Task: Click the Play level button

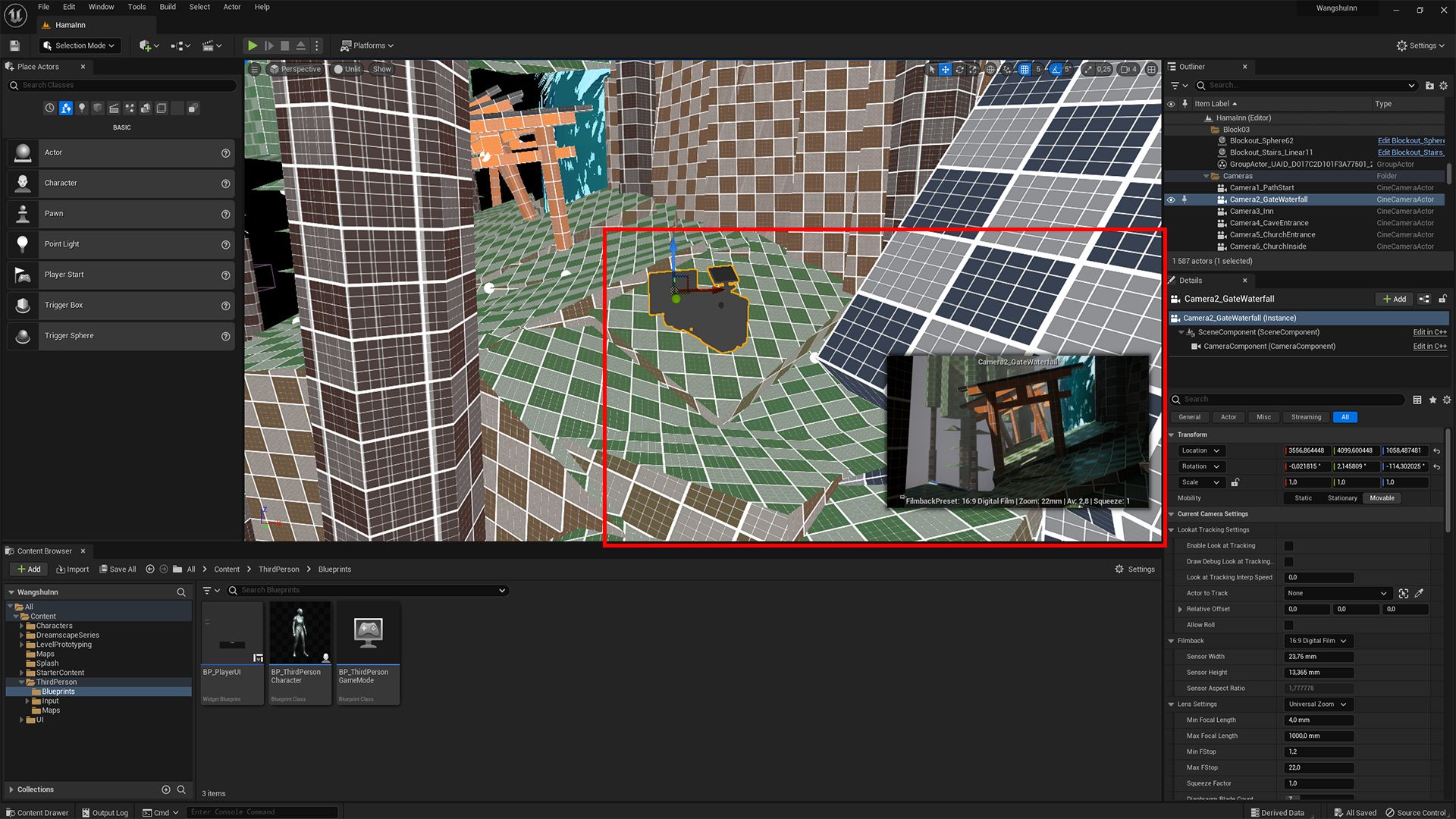Action: coord(253,45)
